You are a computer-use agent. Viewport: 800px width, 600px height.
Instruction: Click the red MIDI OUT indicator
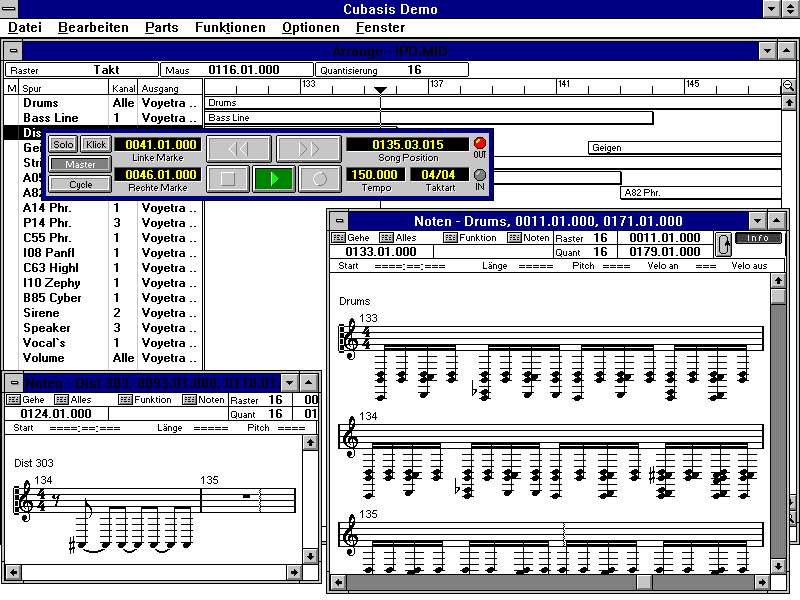tap(480, 143)
